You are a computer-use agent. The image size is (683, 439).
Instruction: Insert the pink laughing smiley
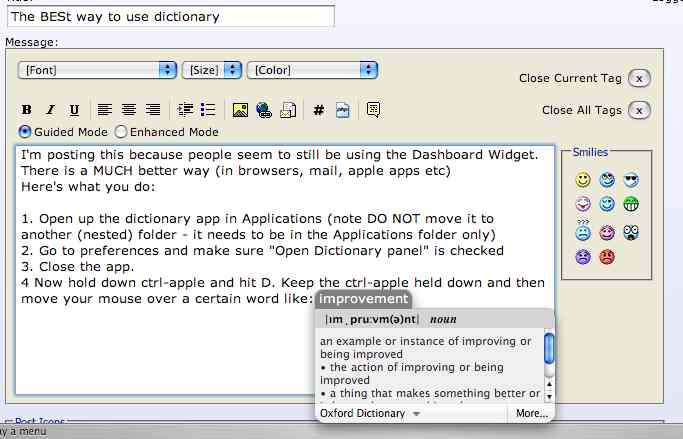coord(583,203)
